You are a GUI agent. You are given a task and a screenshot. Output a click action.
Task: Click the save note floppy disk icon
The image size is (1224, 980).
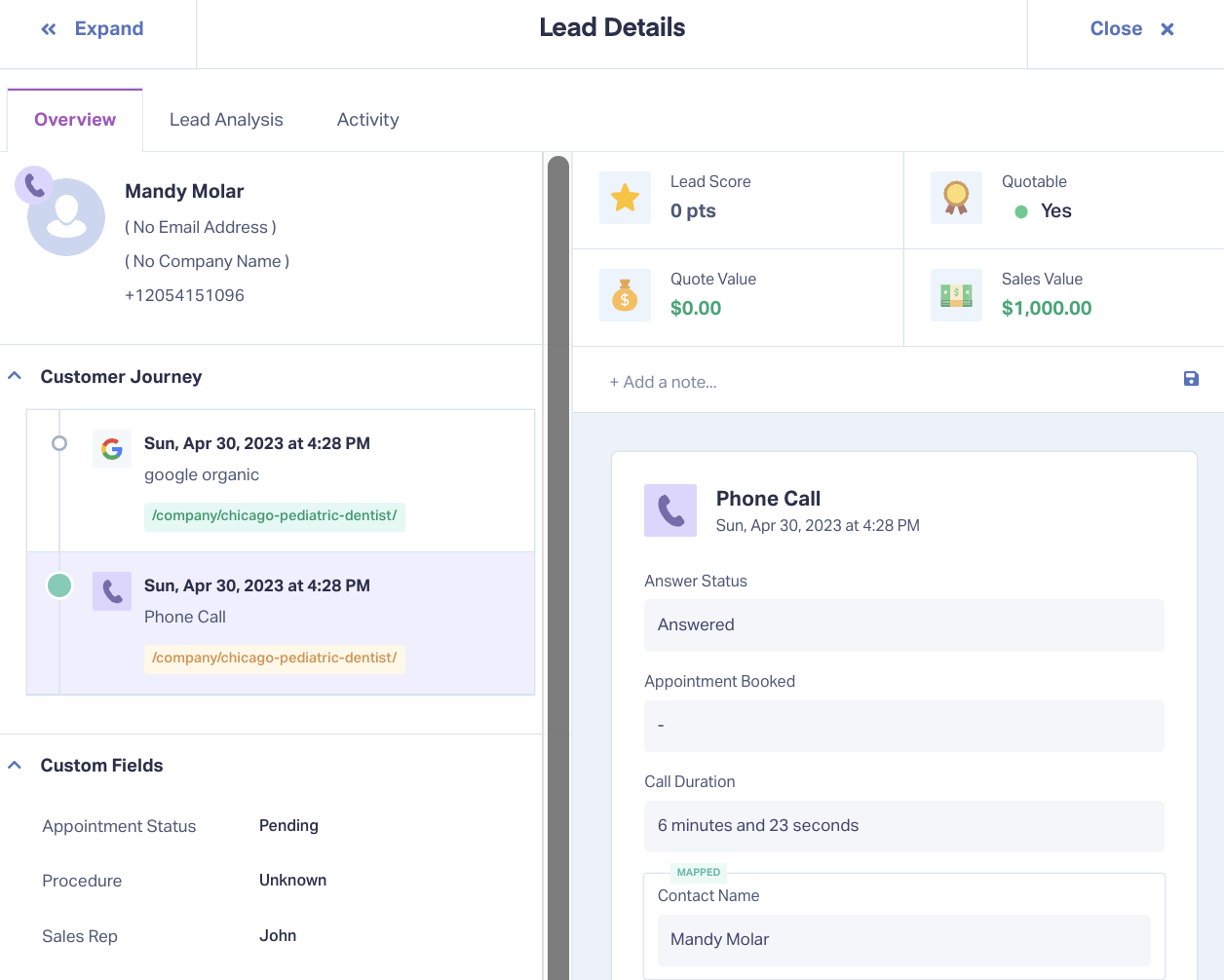pos(1191,379)
